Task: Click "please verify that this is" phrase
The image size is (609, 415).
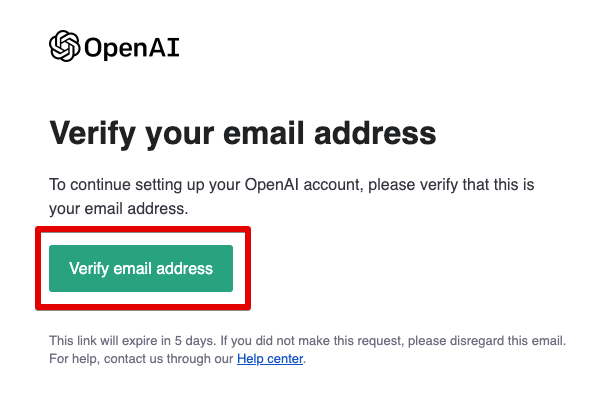Action: (451, 185)
